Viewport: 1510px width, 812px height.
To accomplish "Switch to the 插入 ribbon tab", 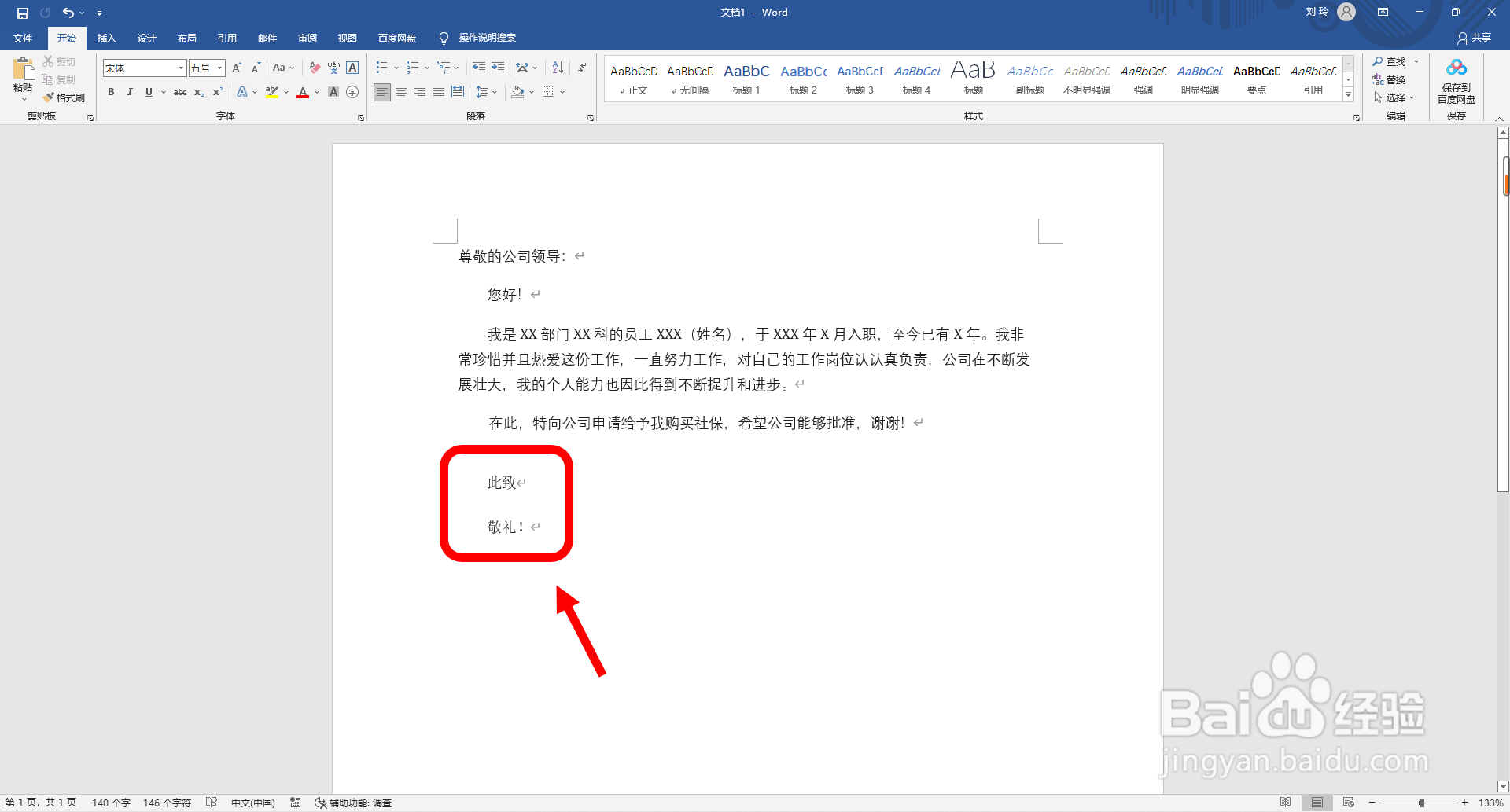I will (106, 38).
